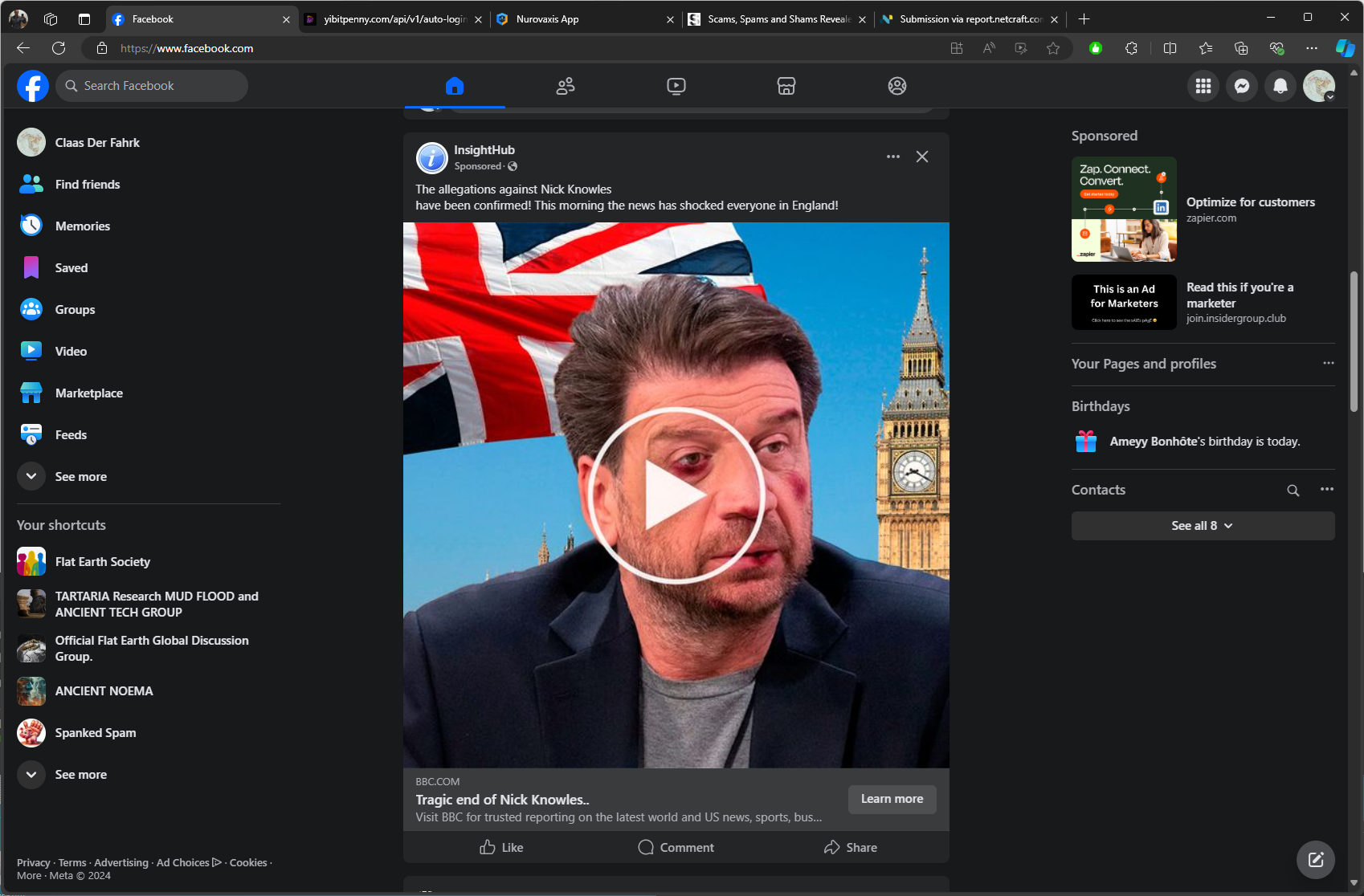
Task: Open Contacts options menu
Action: point(1327,490)
